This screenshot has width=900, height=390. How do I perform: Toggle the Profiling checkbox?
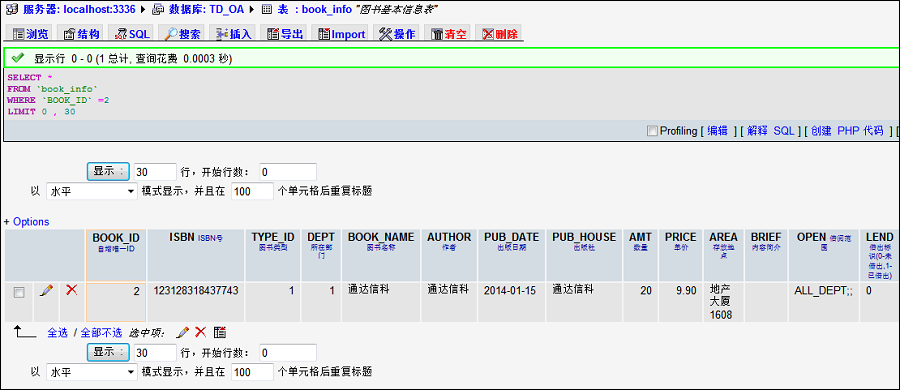(652, 131)
